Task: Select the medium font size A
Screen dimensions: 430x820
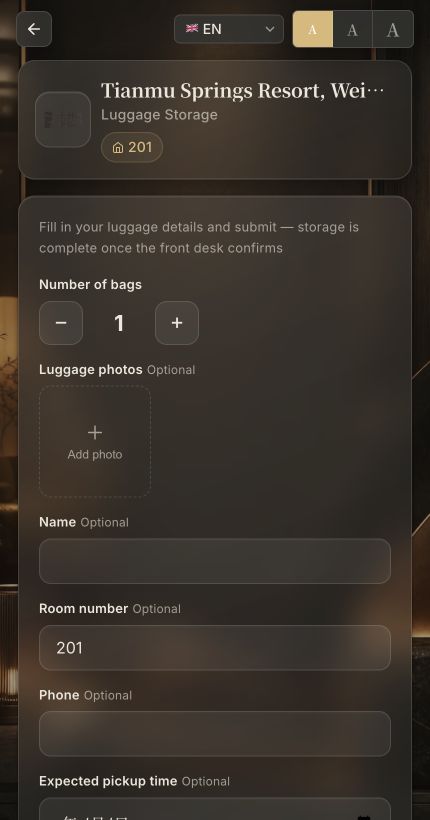Action: pos(353,29)
